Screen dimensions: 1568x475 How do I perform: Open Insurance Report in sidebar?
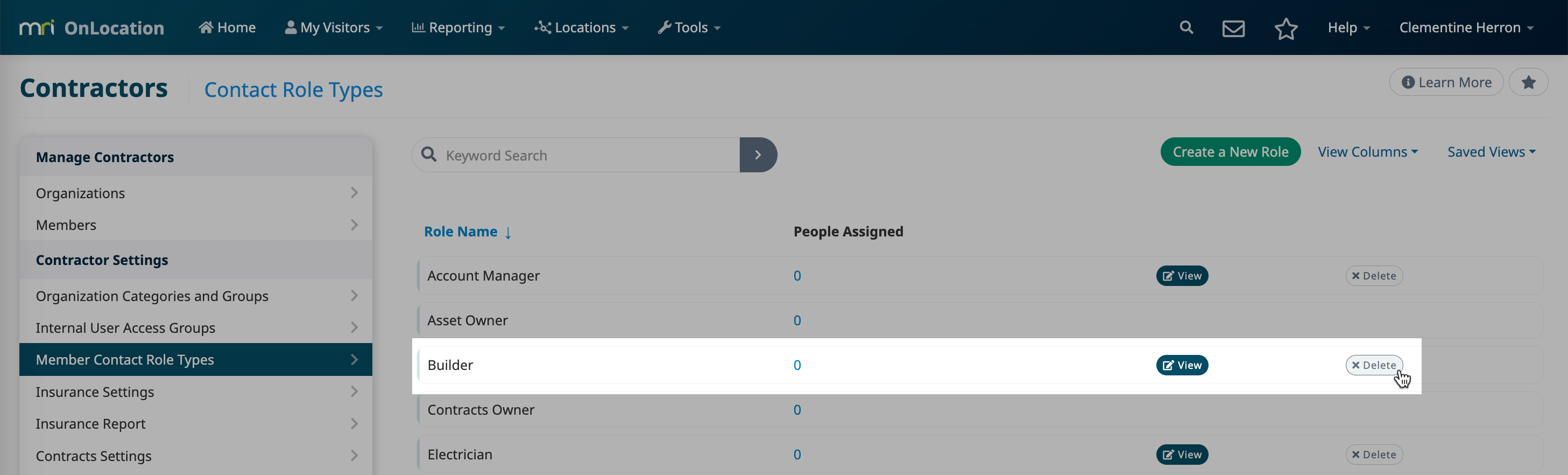point(195,423)
